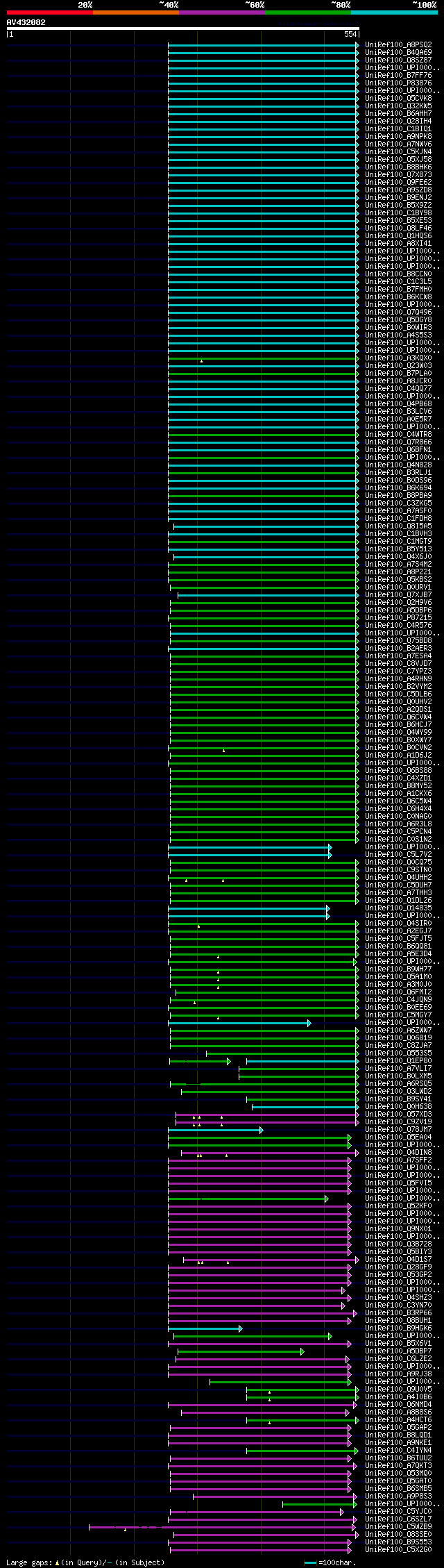
Task: Select label UniRef100_B3LCV6
Action: [x=398, y=411]
